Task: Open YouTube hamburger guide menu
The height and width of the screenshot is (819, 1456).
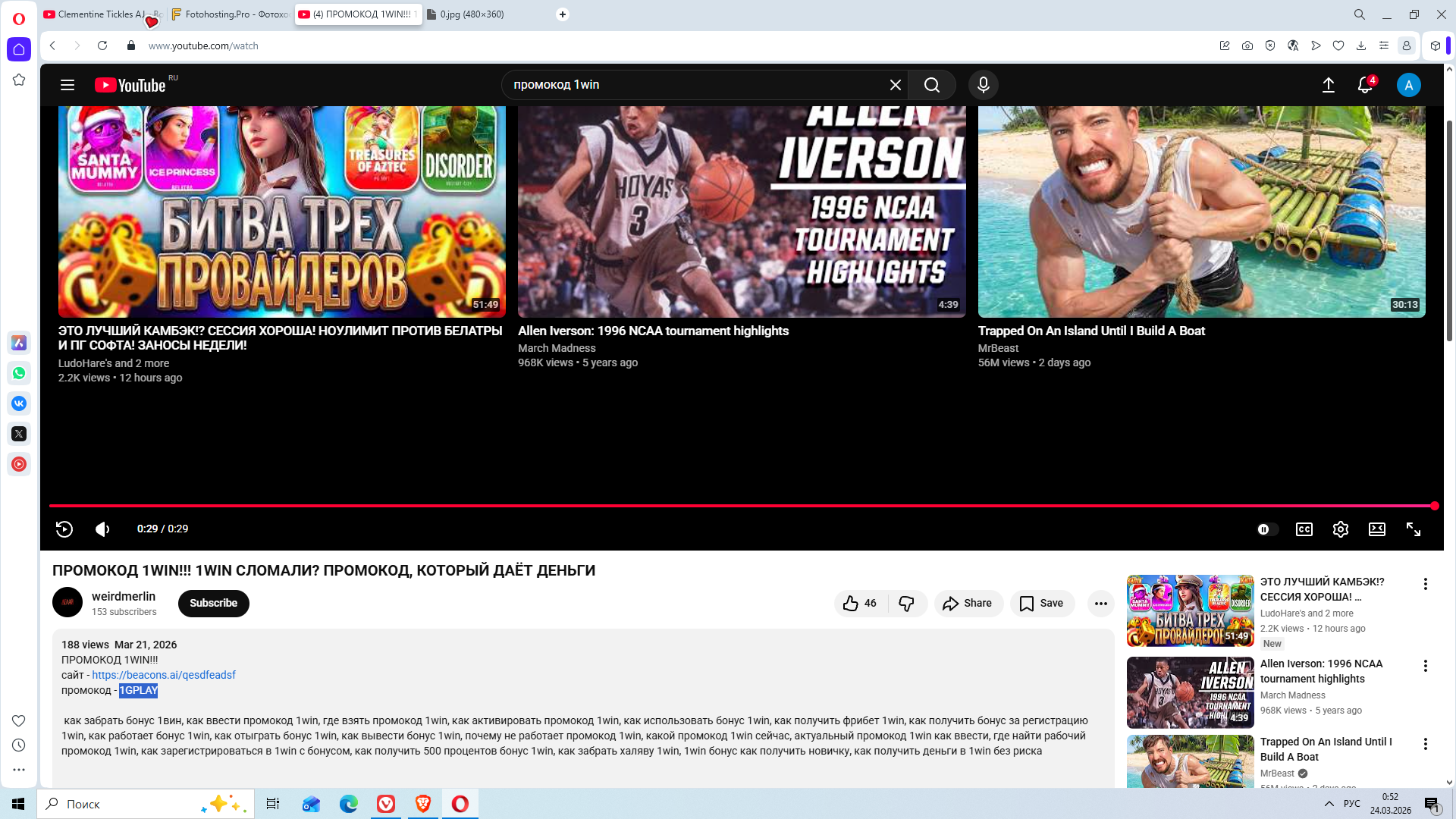Action: [x=67, y=85]
